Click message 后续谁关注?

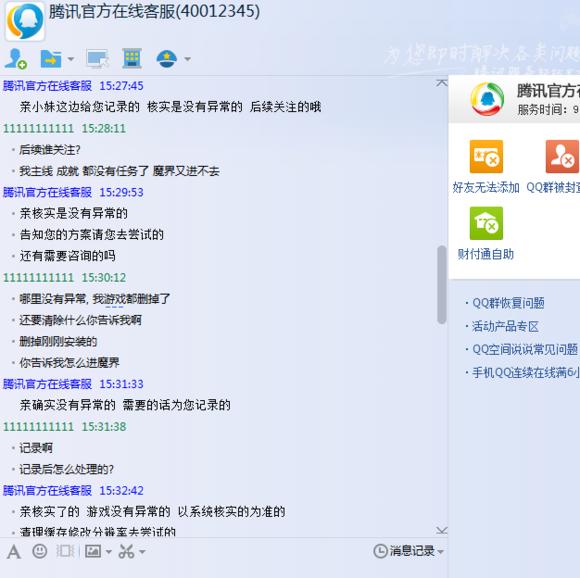coord(50,150)
